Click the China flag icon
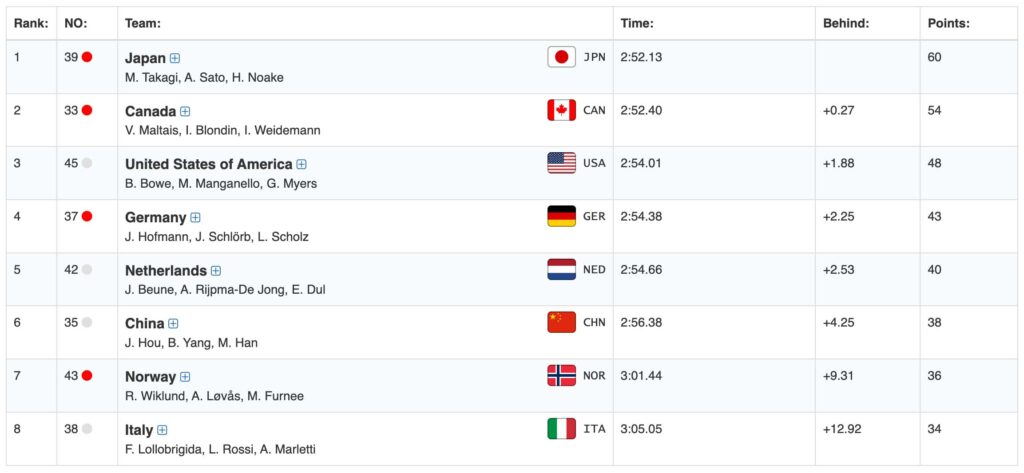This screenshot has width=1024, height=473. (x=561, y=322)
